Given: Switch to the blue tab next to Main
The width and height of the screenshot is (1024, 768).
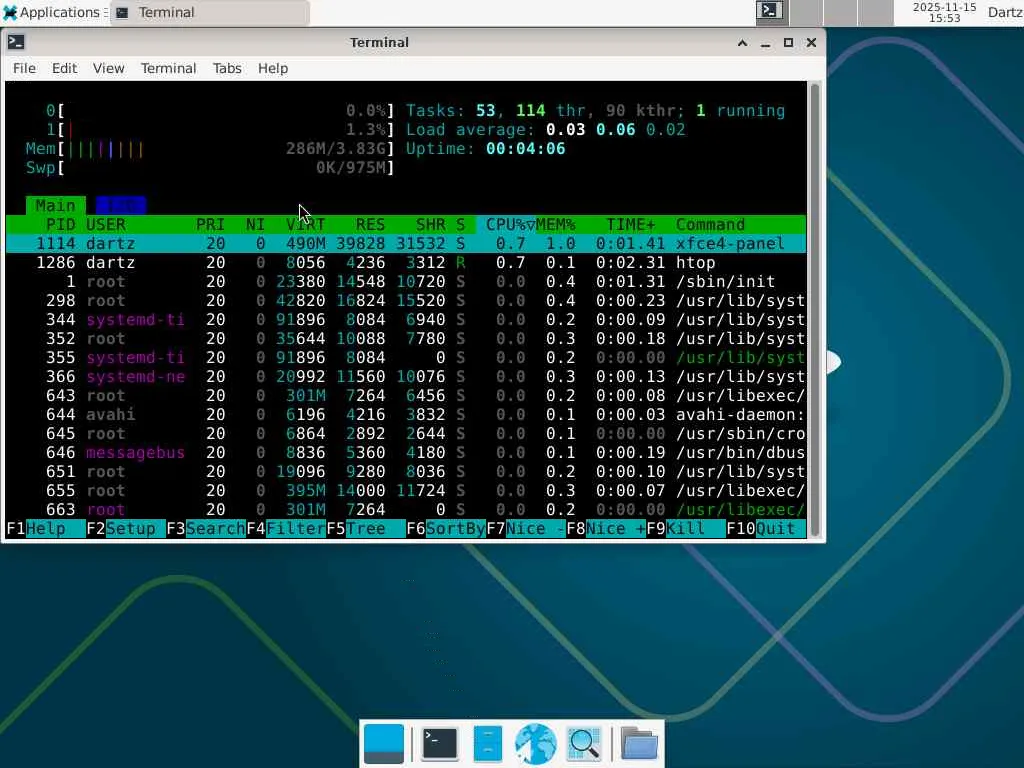Looking at the screenshot, I should 120,206.
